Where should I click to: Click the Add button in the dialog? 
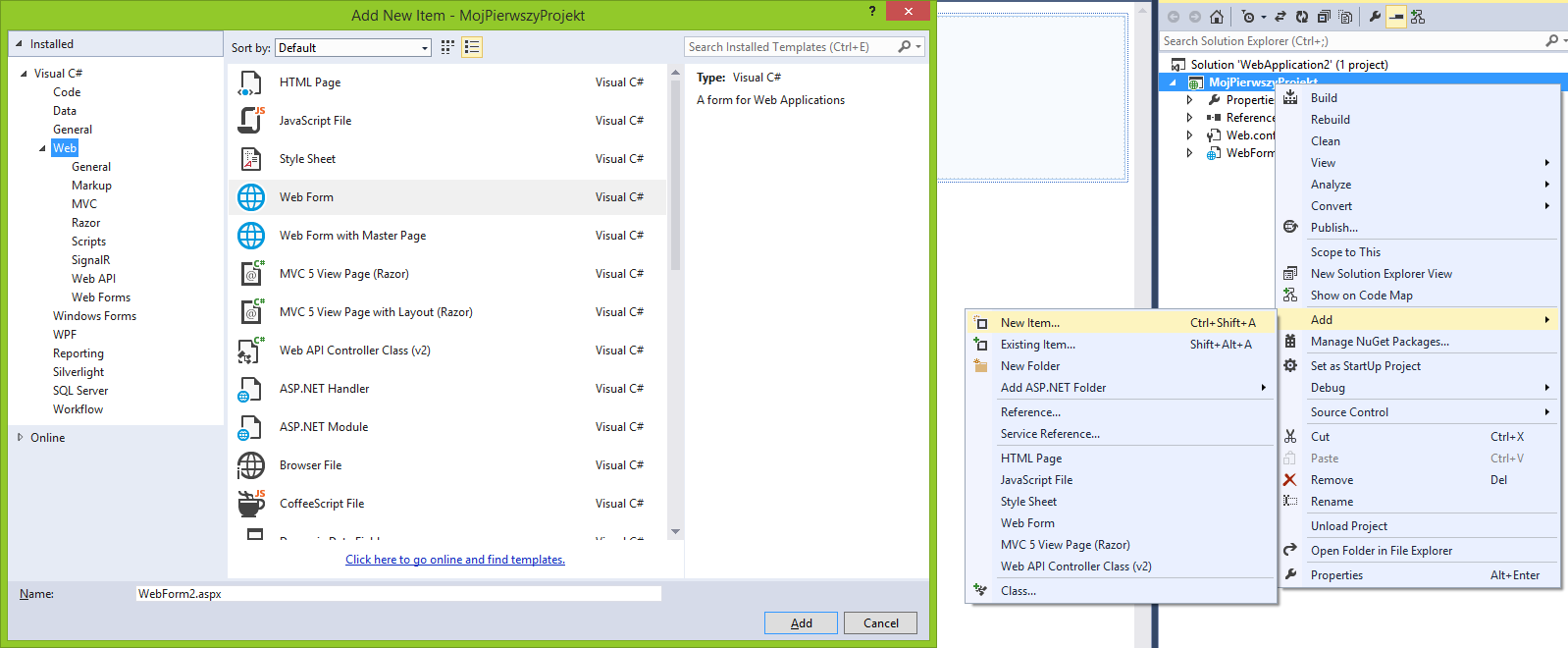point(802,623)
